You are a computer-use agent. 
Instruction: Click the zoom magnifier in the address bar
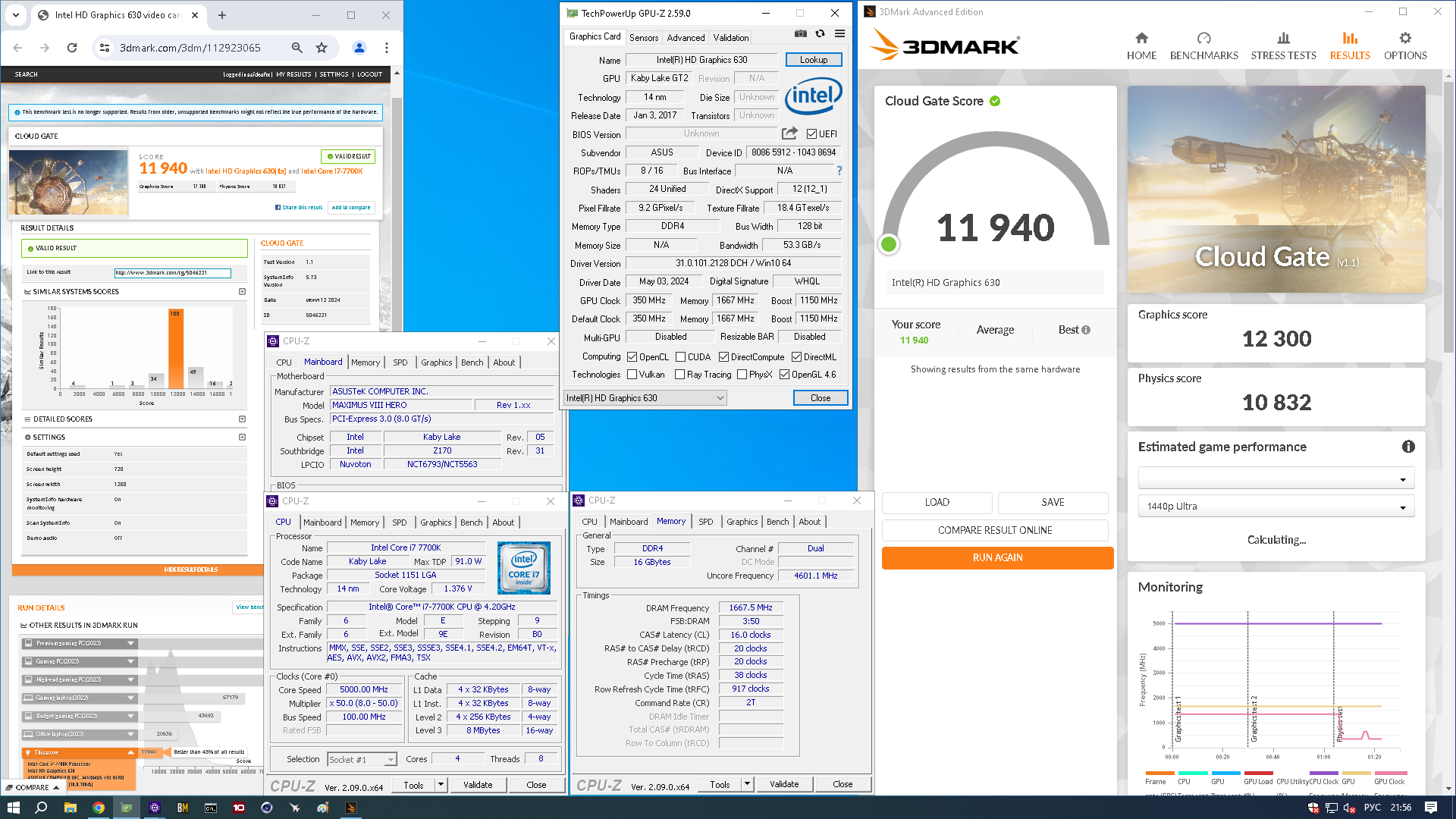coord(297,48)
